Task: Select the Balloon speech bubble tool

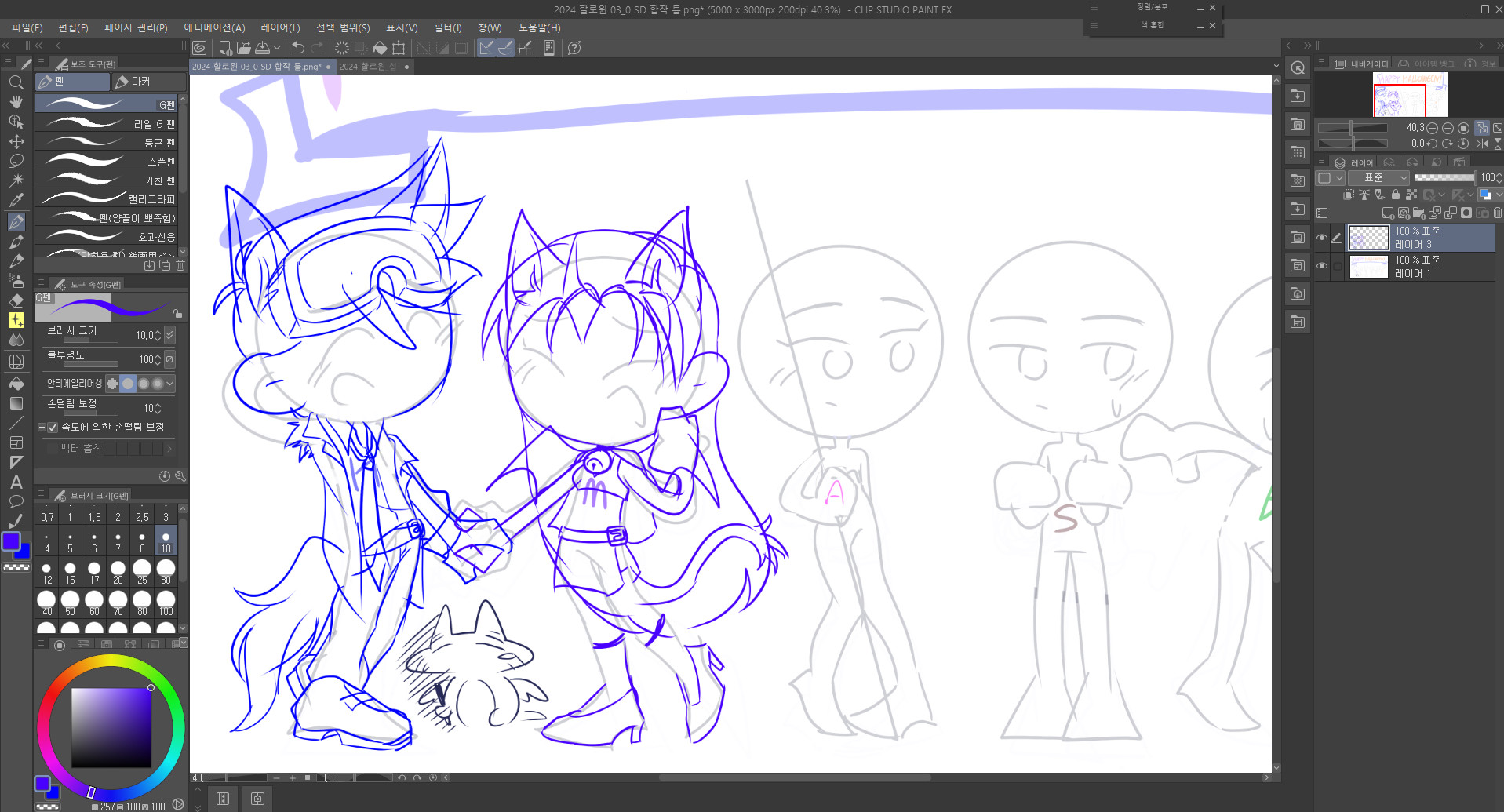Action: click(x=16, y=501)
